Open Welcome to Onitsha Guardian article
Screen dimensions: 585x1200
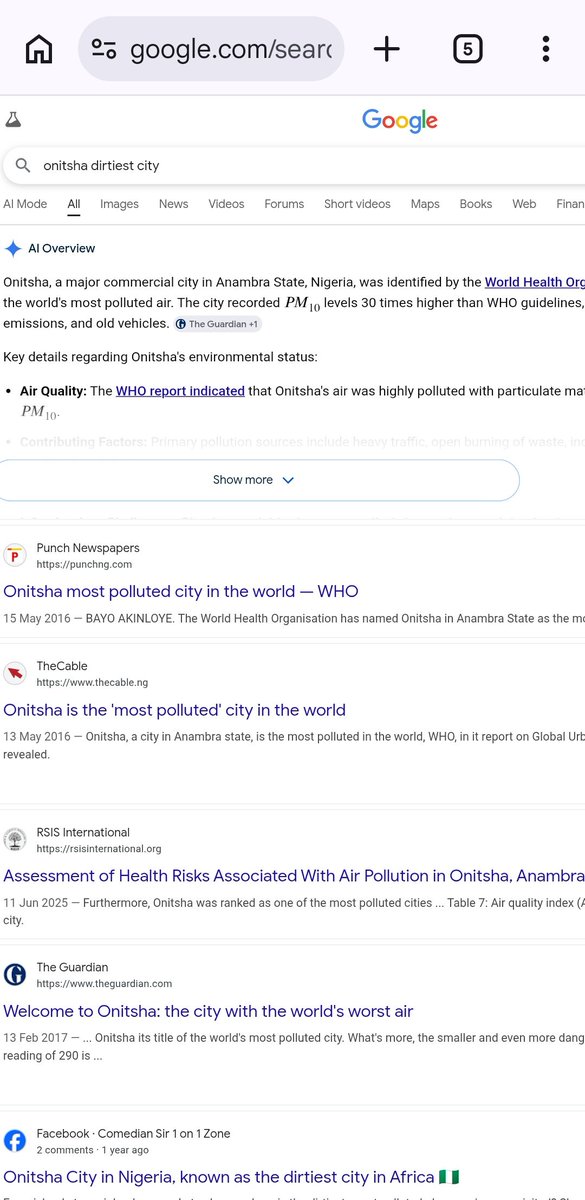click(x=208, y=1011)
